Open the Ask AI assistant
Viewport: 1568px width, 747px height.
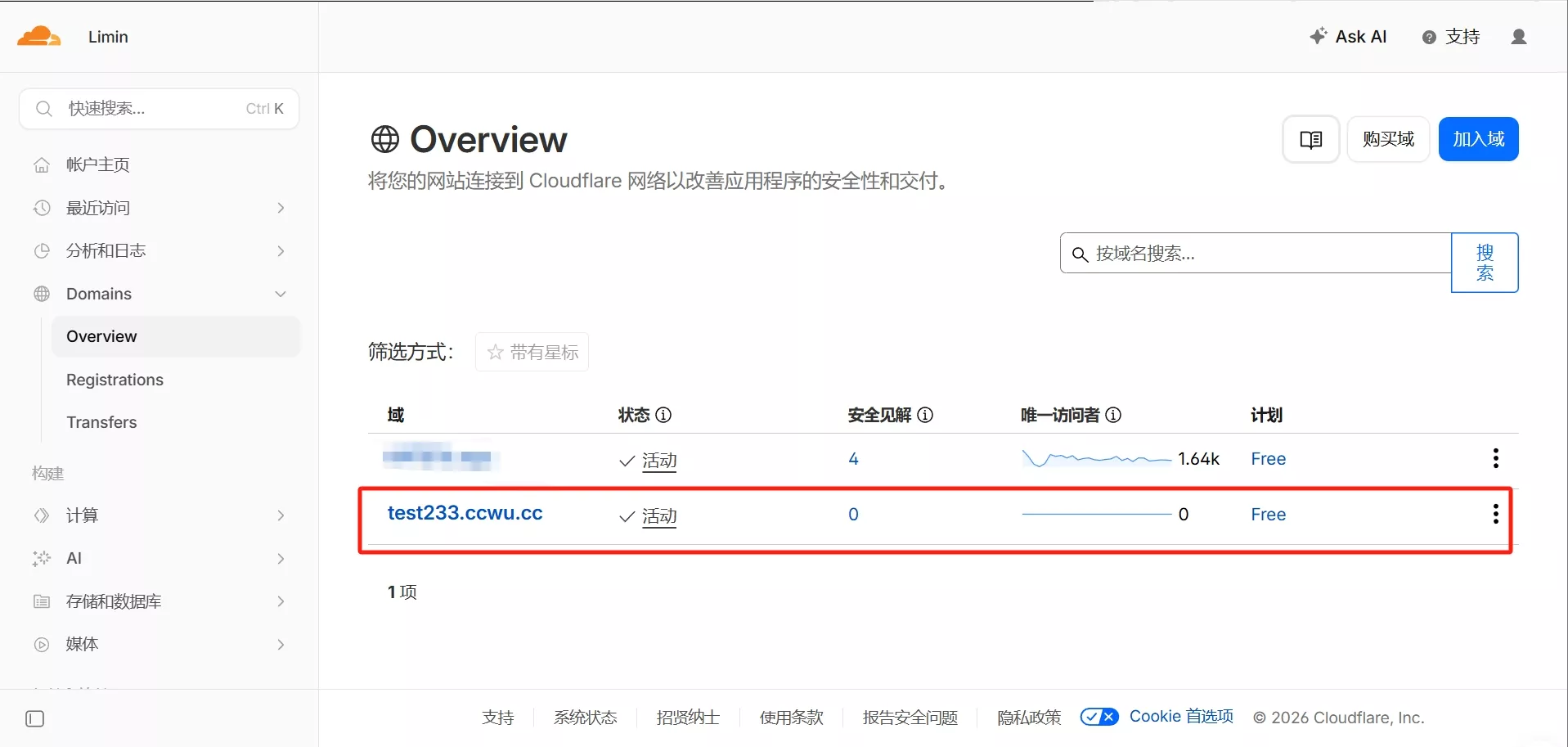1348,37
